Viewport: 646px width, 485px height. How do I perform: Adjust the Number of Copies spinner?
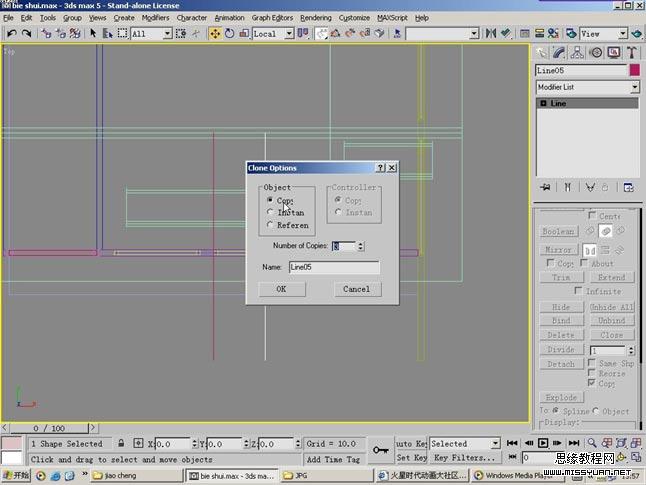pos(360,246)
